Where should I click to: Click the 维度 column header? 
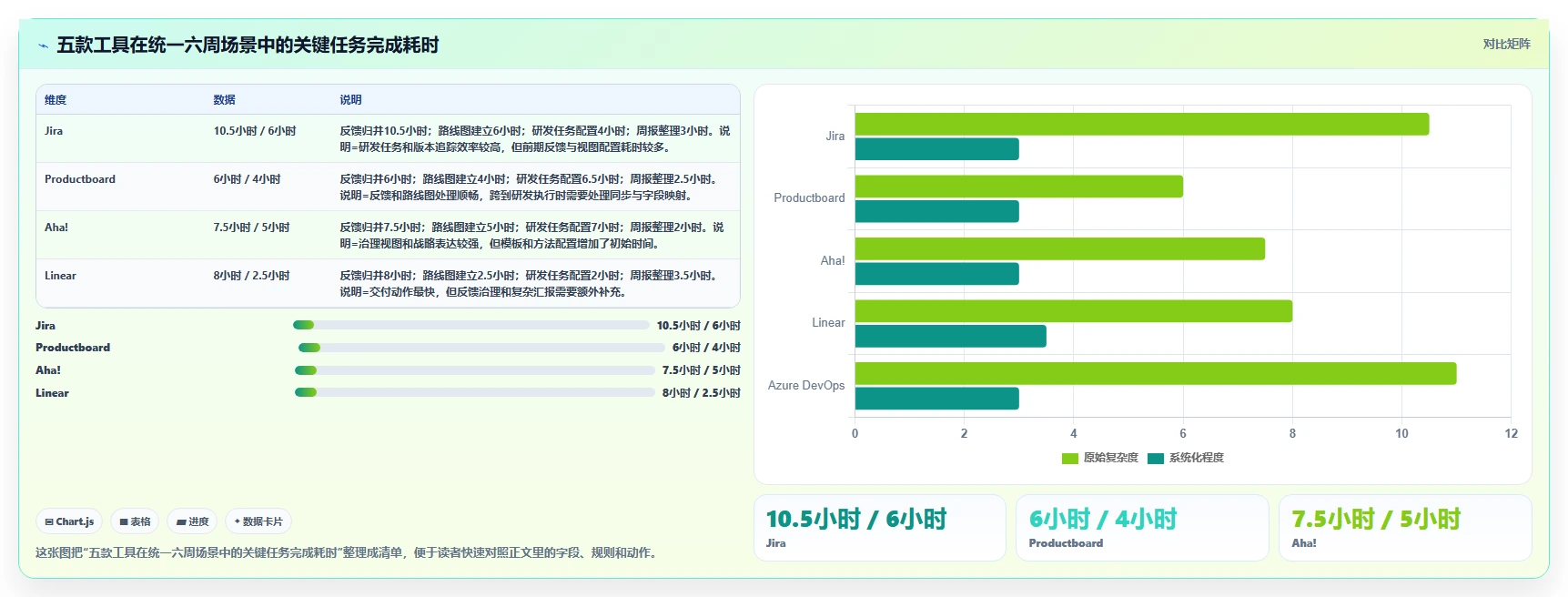click(x=56, y=100)
